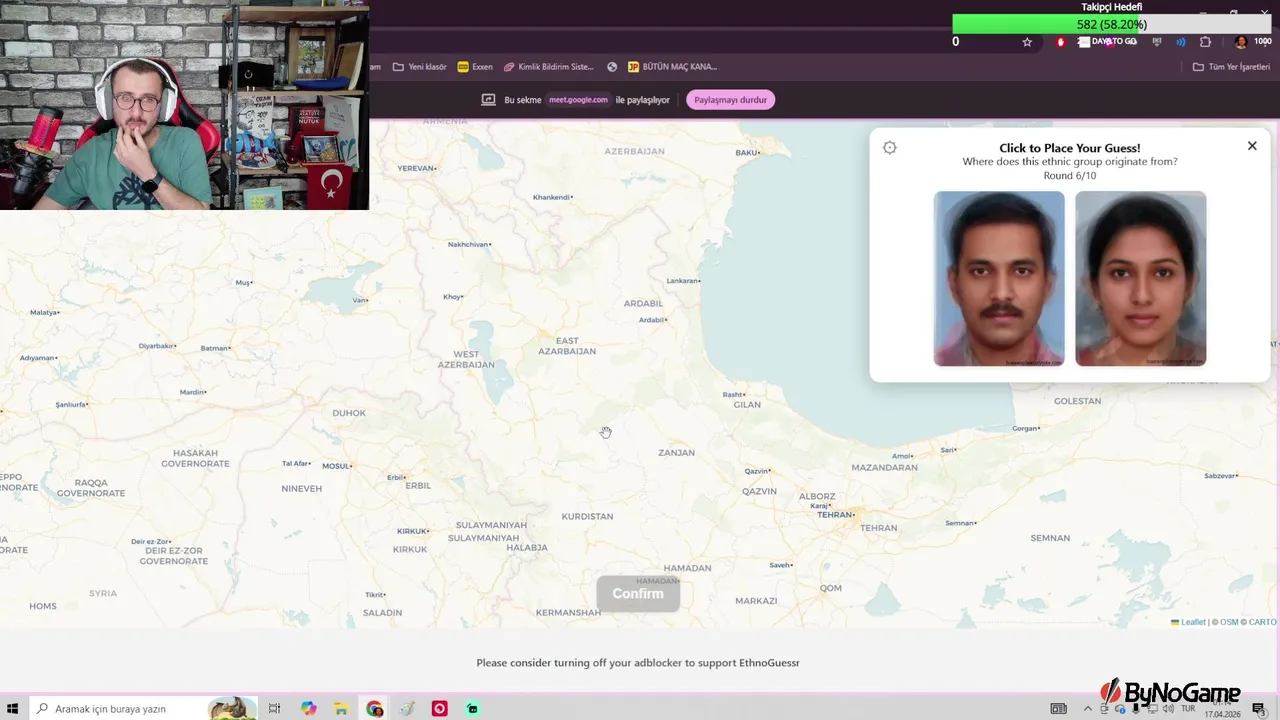This screenshot has height=720, width=1280.
Task: Place guess on Mosul label
Action: pyautogui.click(x=336, y=466)
